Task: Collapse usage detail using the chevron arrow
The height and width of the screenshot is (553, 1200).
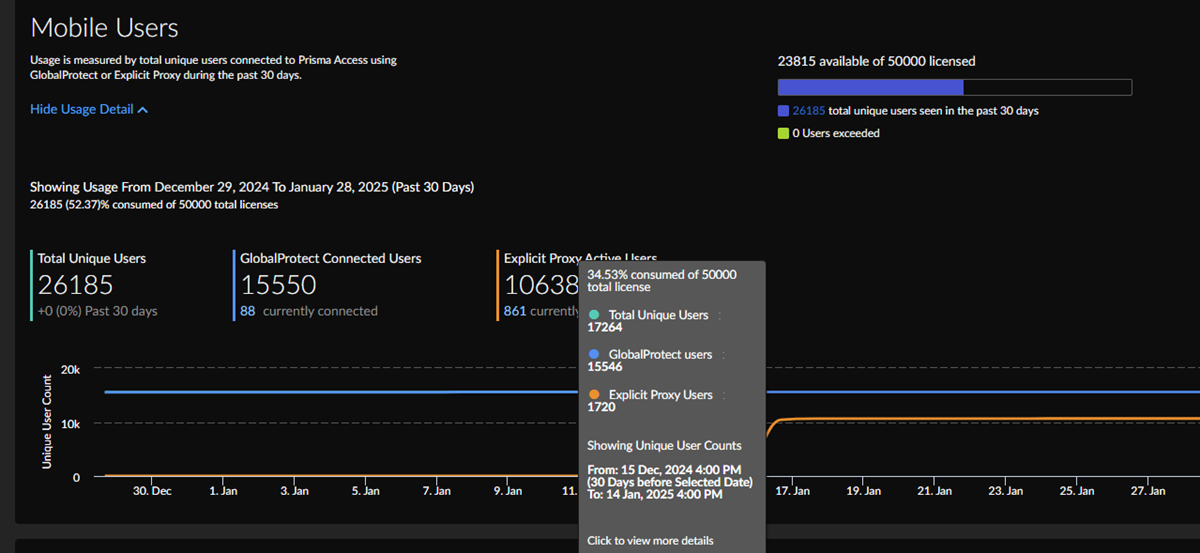Action: [x=143, y=110]
